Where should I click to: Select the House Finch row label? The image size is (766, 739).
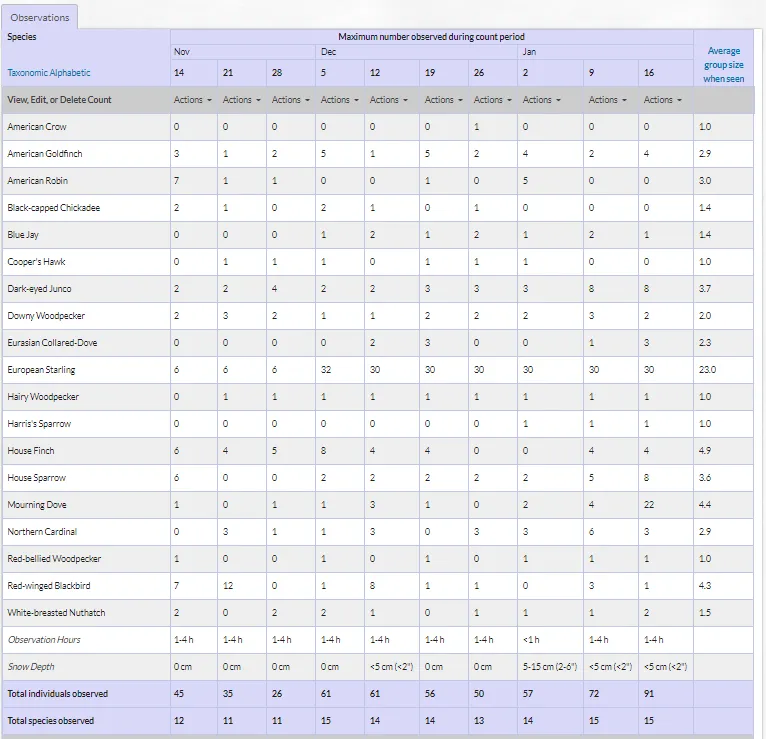(x=31, y=451)
